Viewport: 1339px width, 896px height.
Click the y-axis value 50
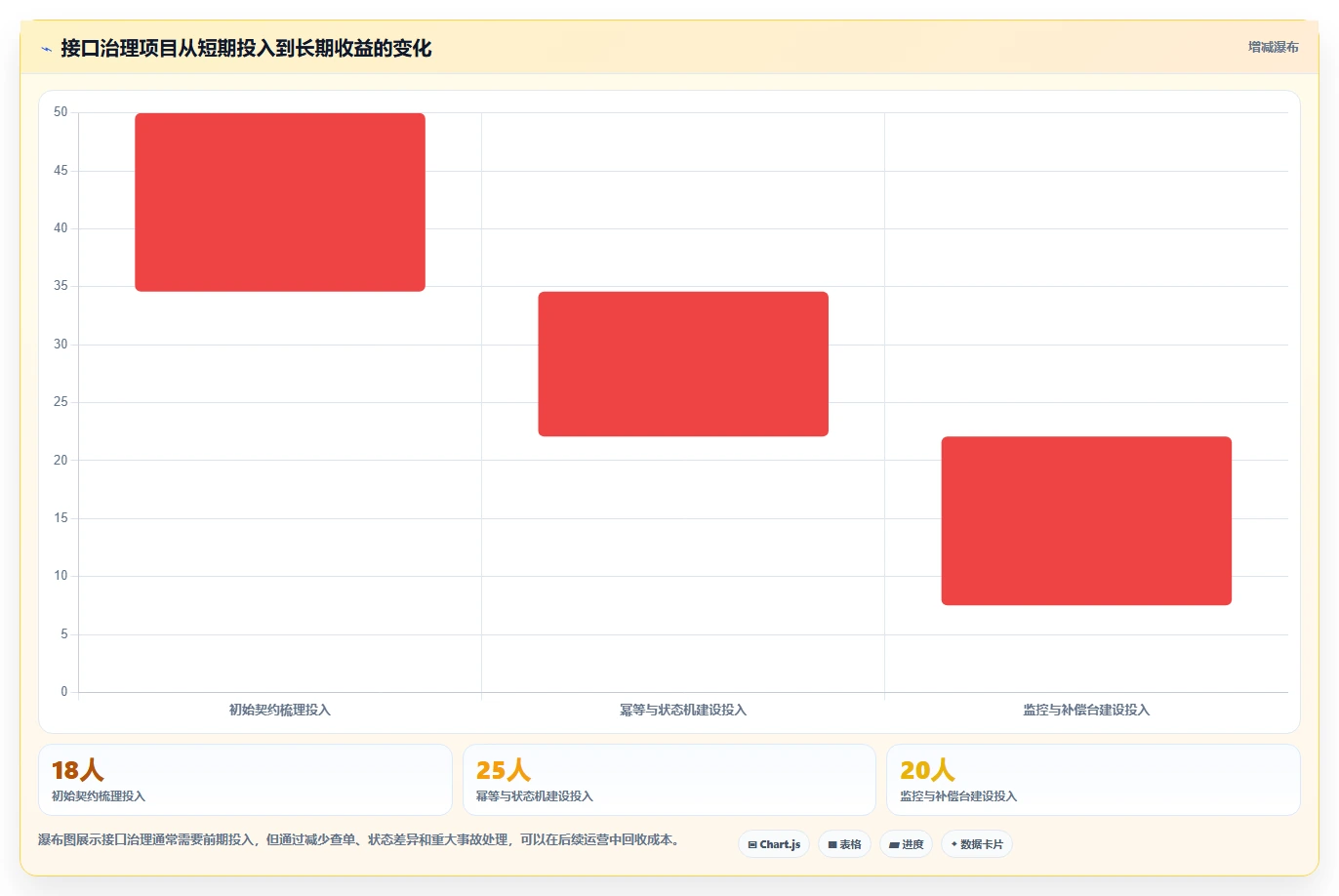[61, 112]
